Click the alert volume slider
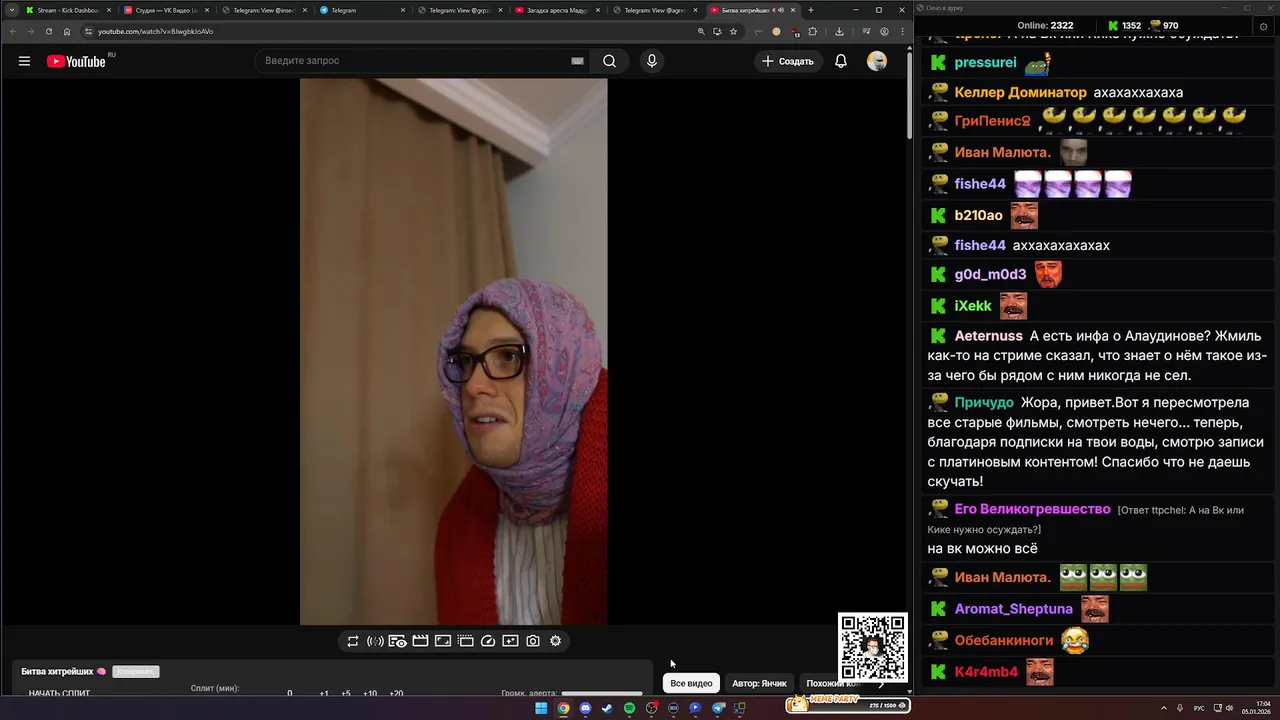Screen dimensions: 1280x720 pos(602,693)
